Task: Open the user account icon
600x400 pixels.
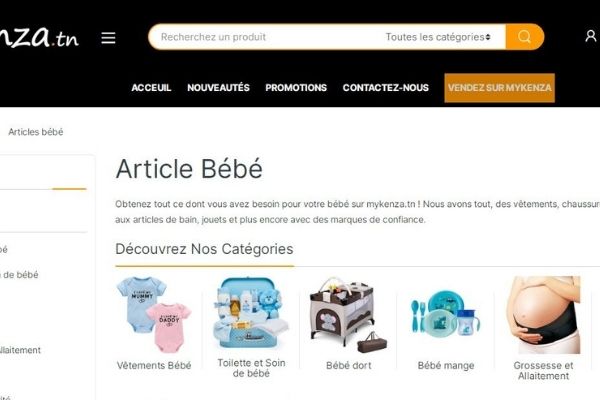Action: (590, 36)
